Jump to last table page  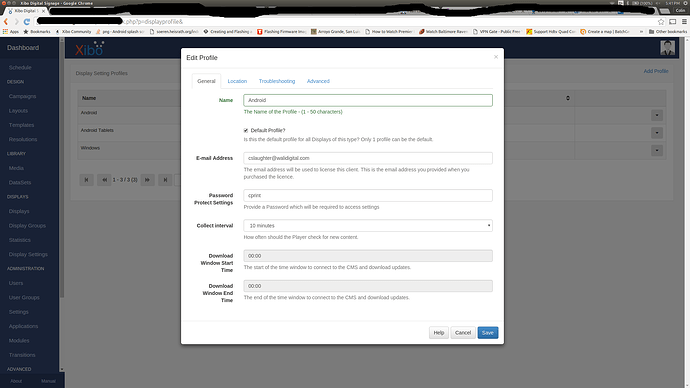[x=165, y=179]
